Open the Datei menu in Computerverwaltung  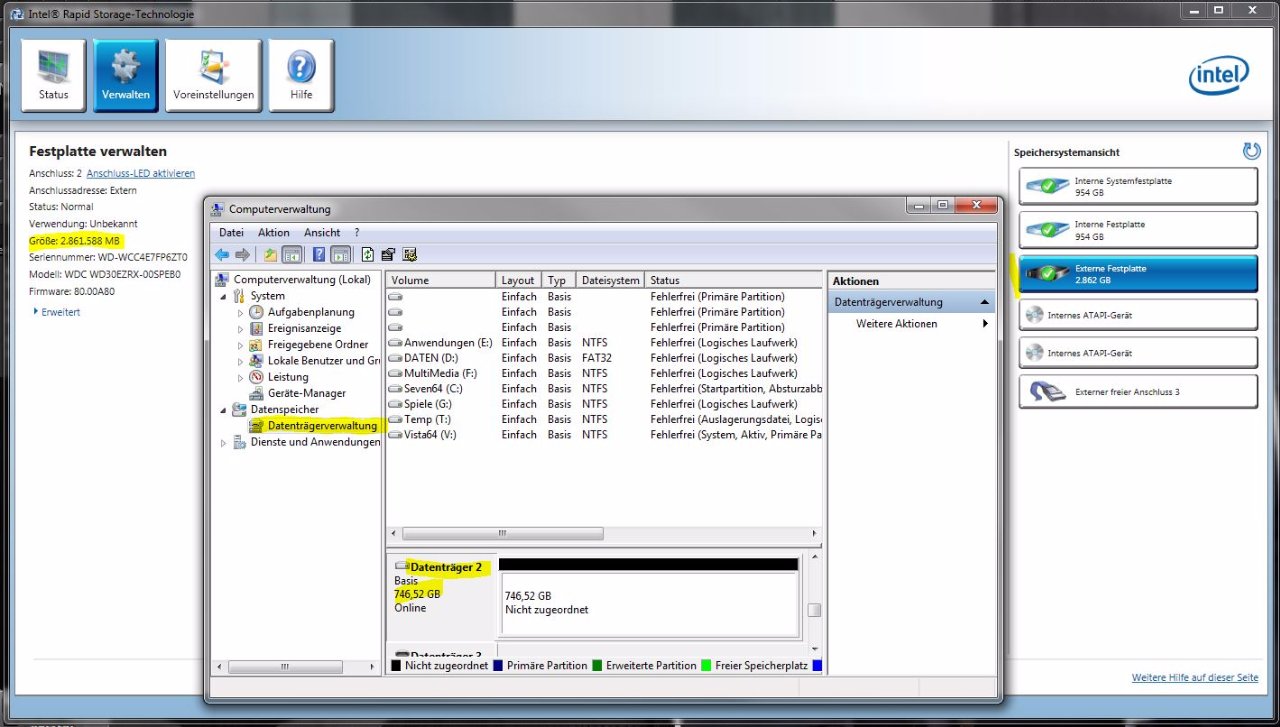click(x=231, y=233)
